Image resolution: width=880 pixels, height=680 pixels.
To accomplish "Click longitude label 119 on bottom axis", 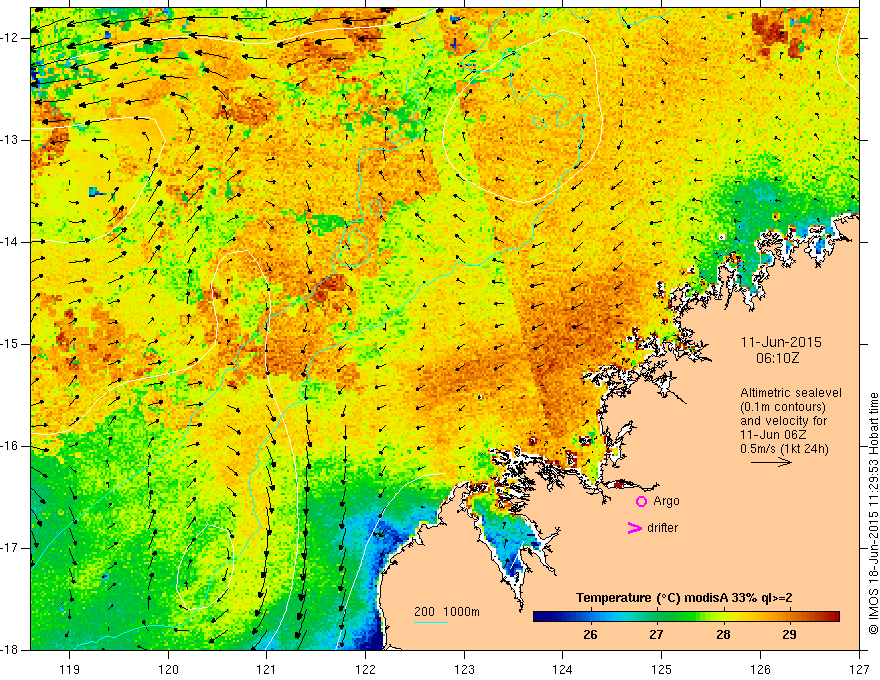I will (70, 669).
